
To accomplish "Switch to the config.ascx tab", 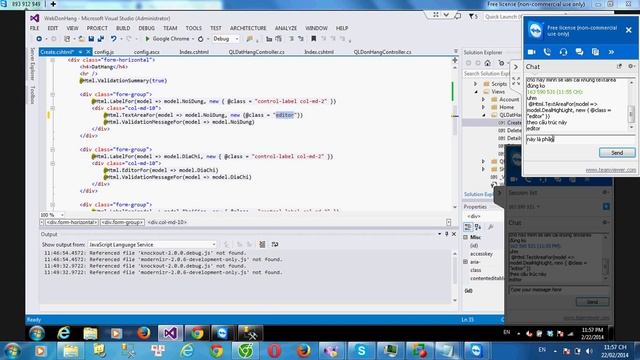I will pos(147,52).
